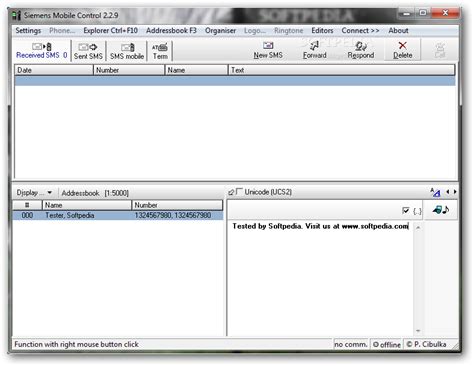Viewport: 474px width, 366px height.
Task: Click the 000 index cell
Action: (27, 216)
